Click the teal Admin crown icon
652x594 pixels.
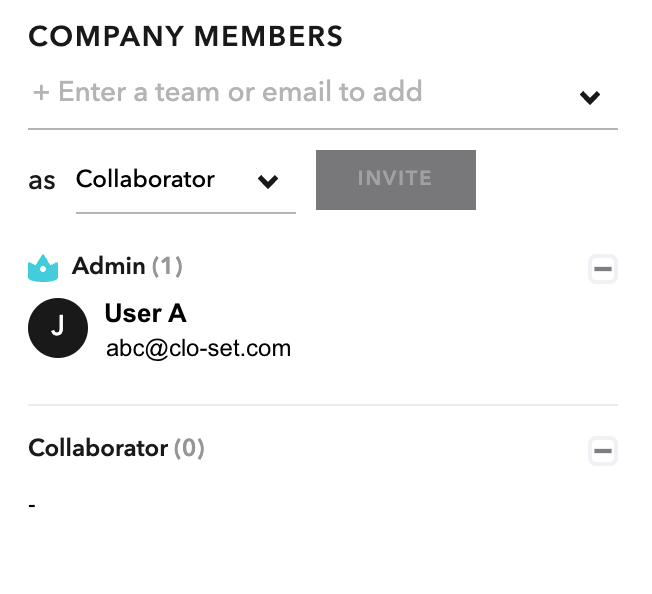(43, 268)
